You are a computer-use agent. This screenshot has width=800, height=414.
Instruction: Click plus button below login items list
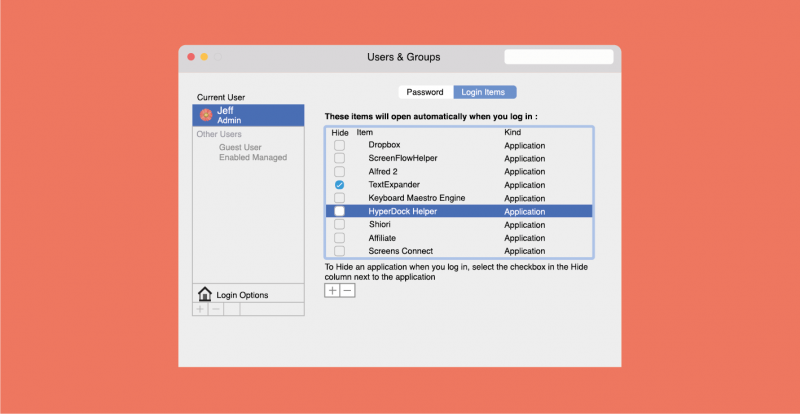pyautogui.click(x=332, y=290)
